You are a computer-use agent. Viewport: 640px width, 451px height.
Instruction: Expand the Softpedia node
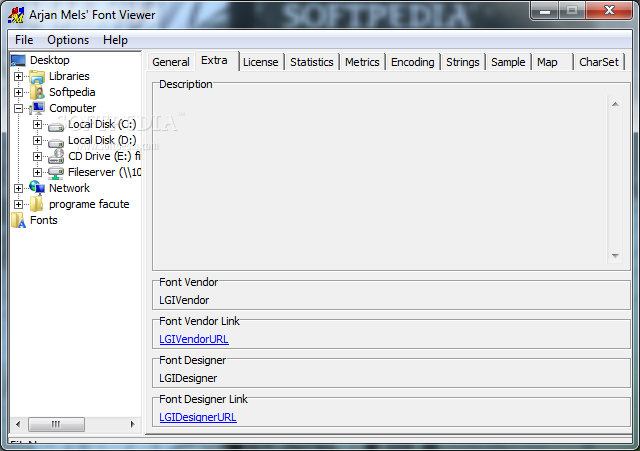(x=18, y=92)
